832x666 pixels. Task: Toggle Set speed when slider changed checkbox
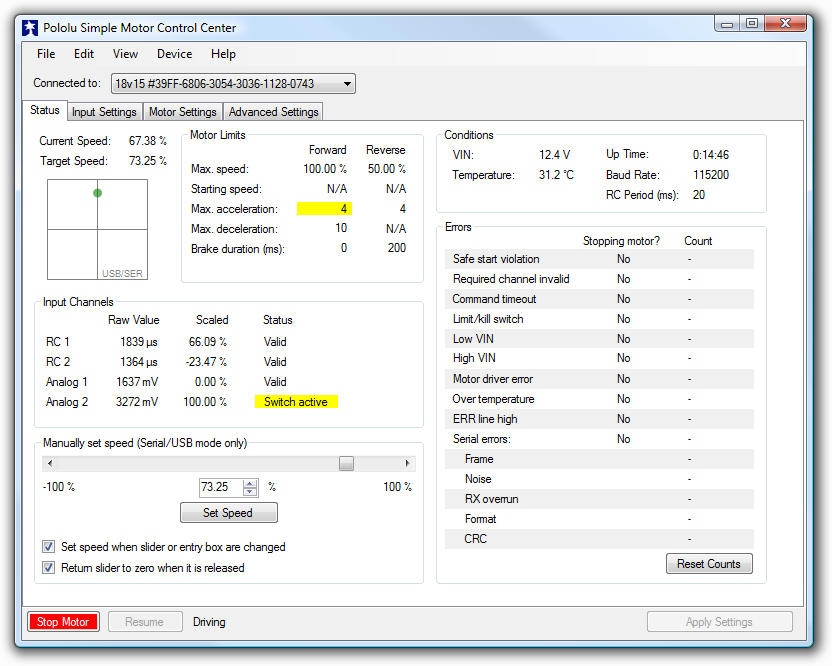pos(48,547)
